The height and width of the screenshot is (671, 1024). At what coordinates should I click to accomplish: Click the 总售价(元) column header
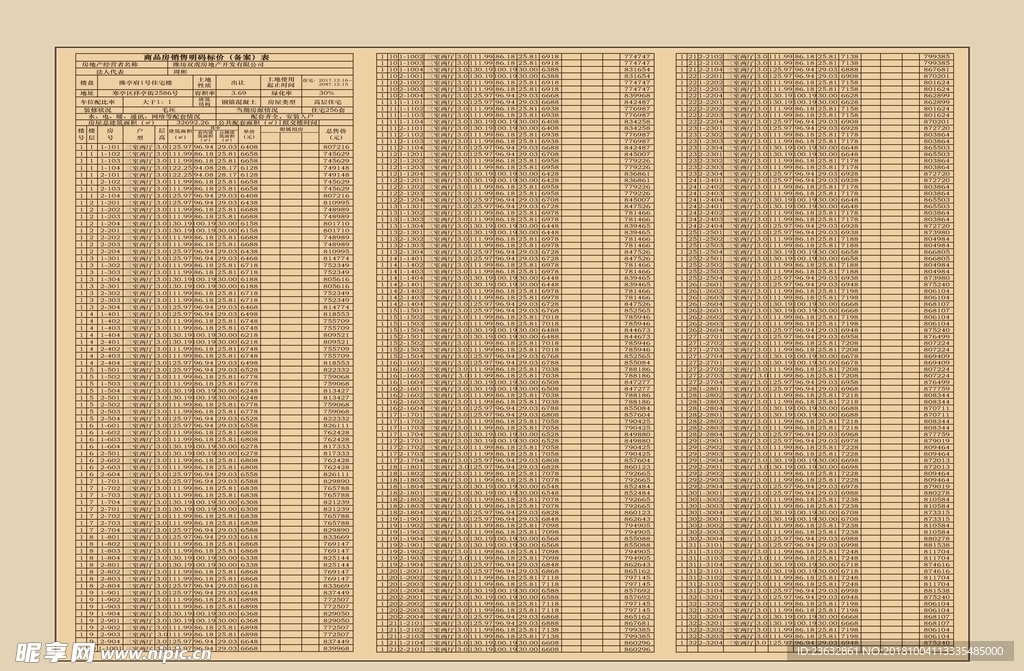(335, 133)
